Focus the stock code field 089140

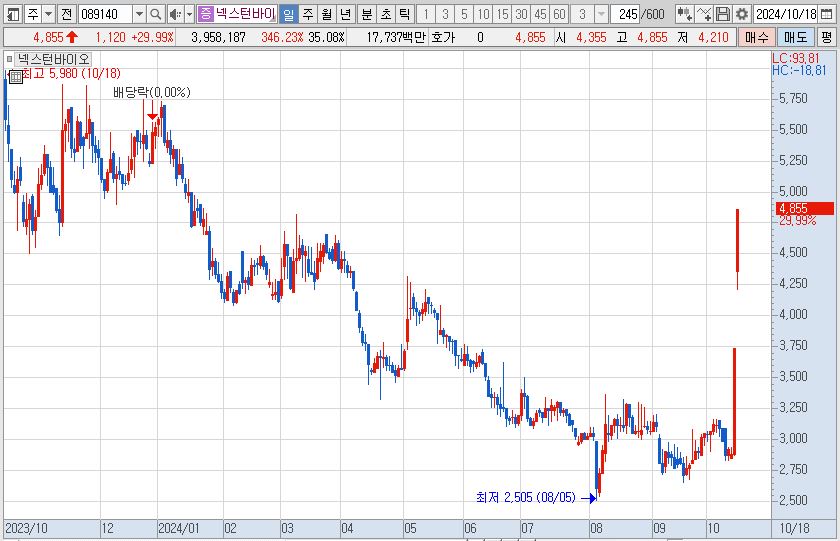click(x=105, y=14)
